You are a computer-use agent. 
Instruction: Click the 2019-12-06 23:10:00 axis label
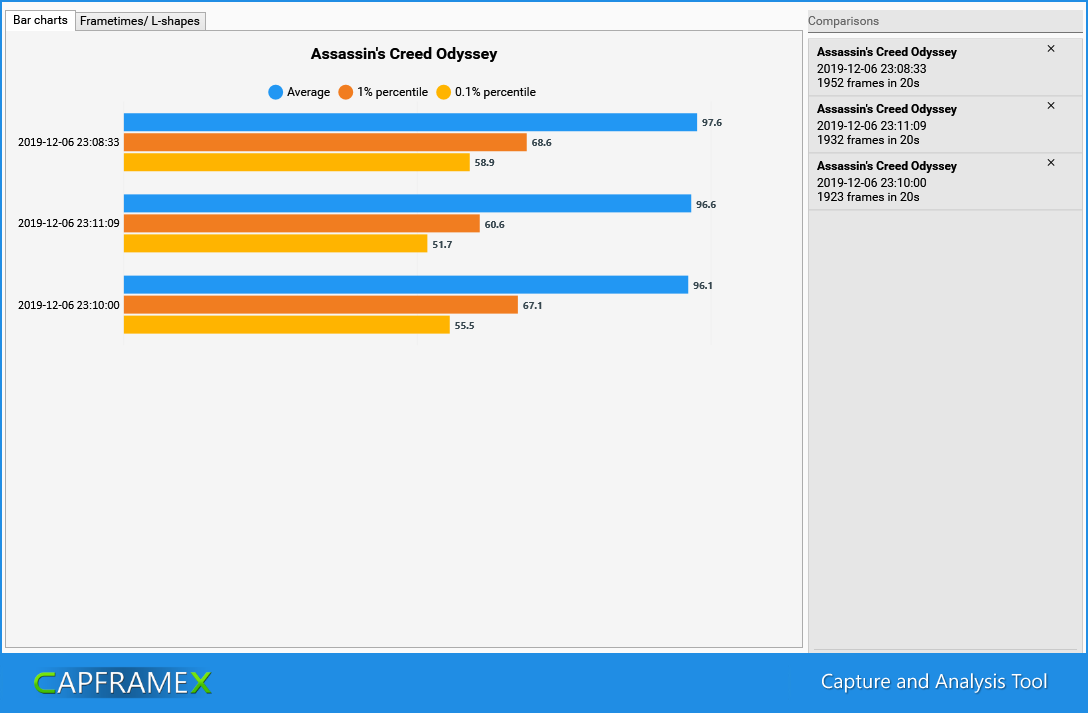(x=69, y=305)
